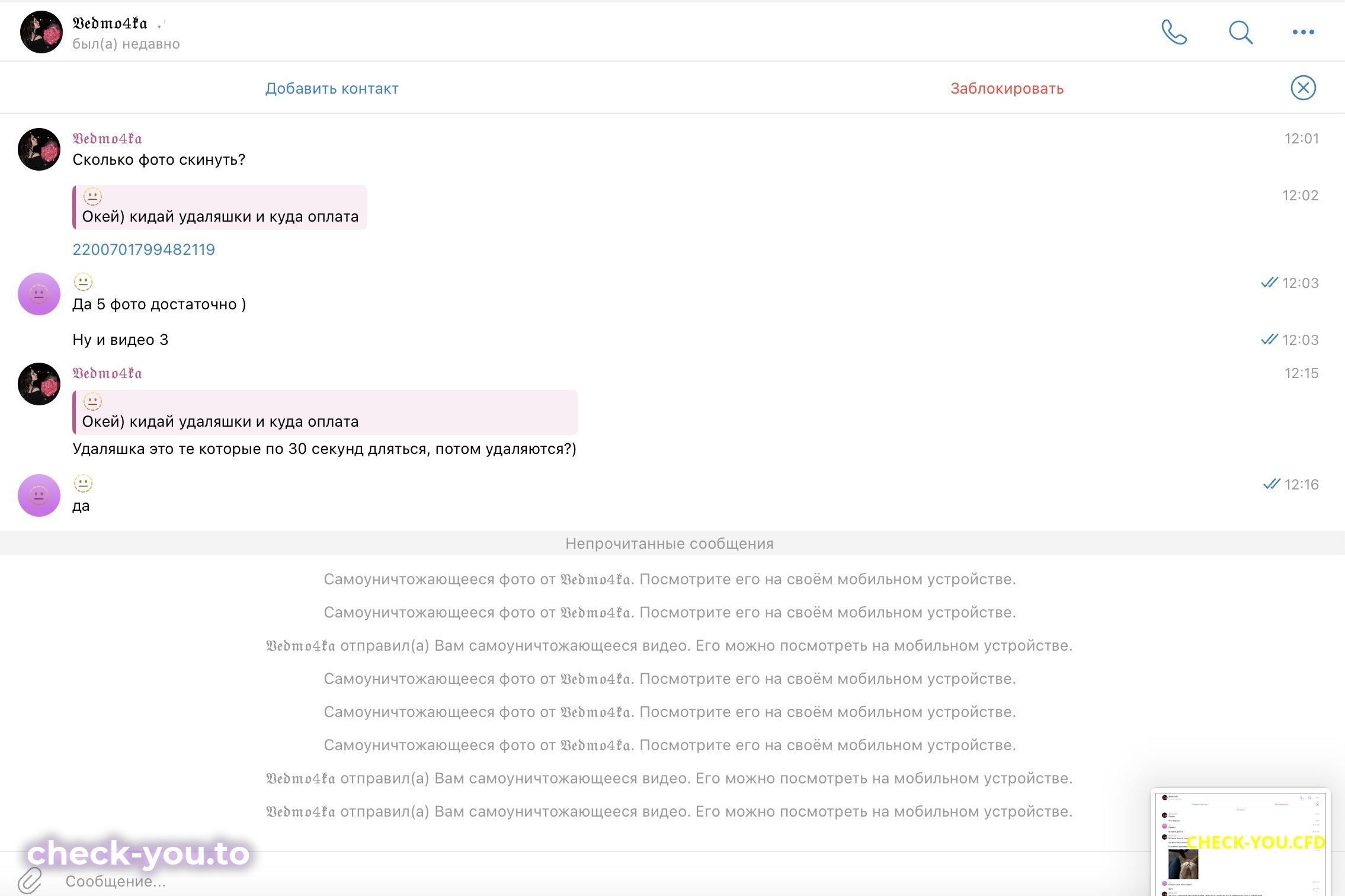This screenshot has height=896, width=1345.
Task: Click the Vedmo4ka sender name at 12:15
Action: [107, 373]
